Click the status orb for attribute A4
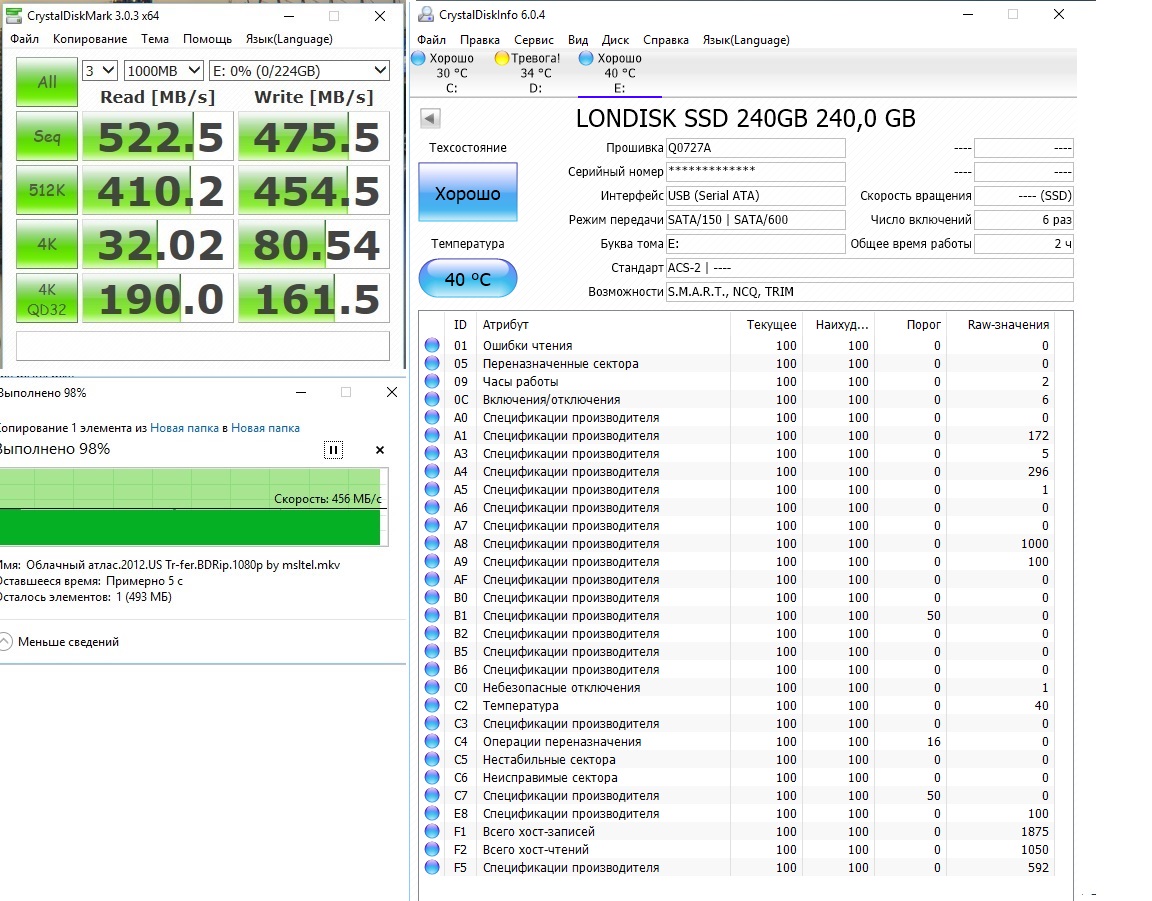 [x=432, y=471]
